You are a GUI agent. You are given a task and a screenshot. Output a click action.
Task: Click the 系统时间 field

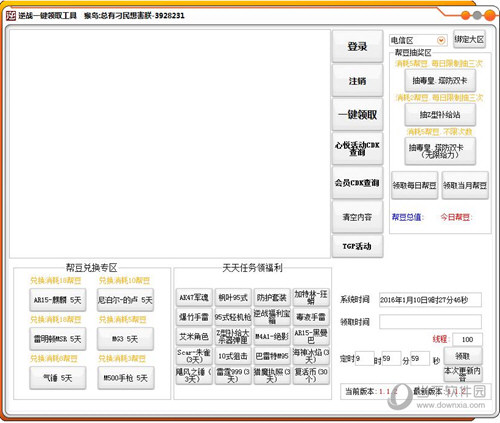(430, 300)
